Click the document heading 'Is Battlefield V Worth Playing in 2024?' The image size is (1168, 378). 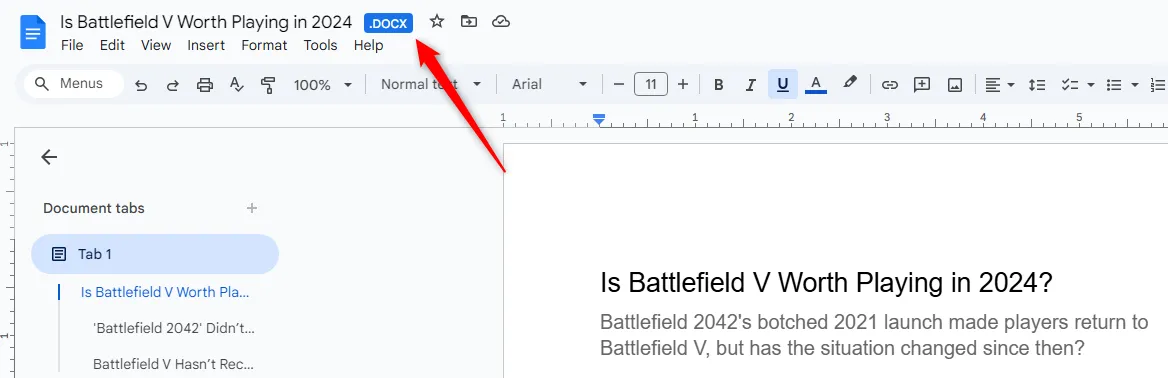click(826, 283)
